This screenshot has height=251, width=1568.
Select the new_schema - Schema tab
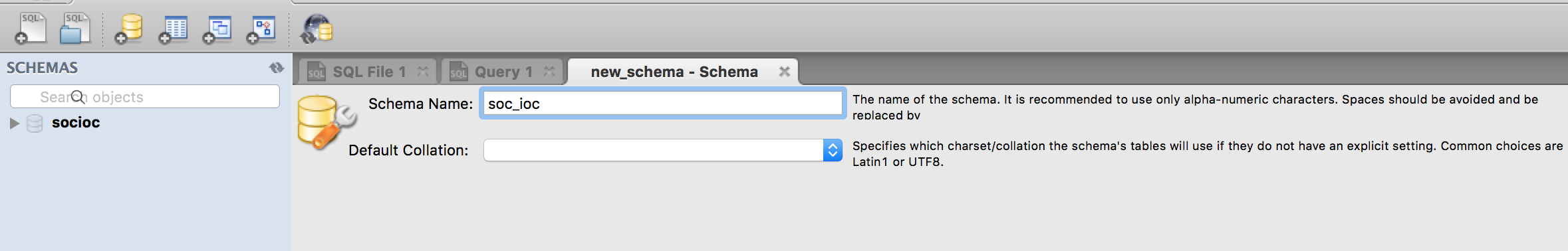coord(674,72)
